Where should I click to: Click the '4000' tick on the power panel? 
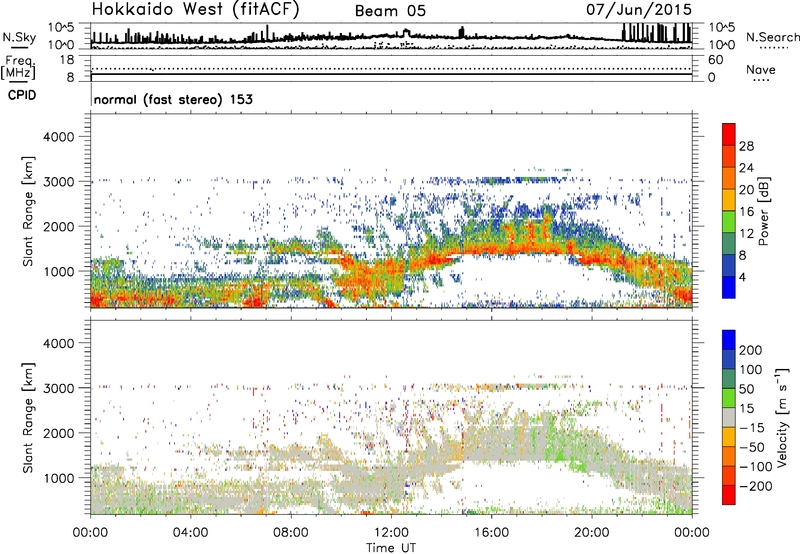58,137
